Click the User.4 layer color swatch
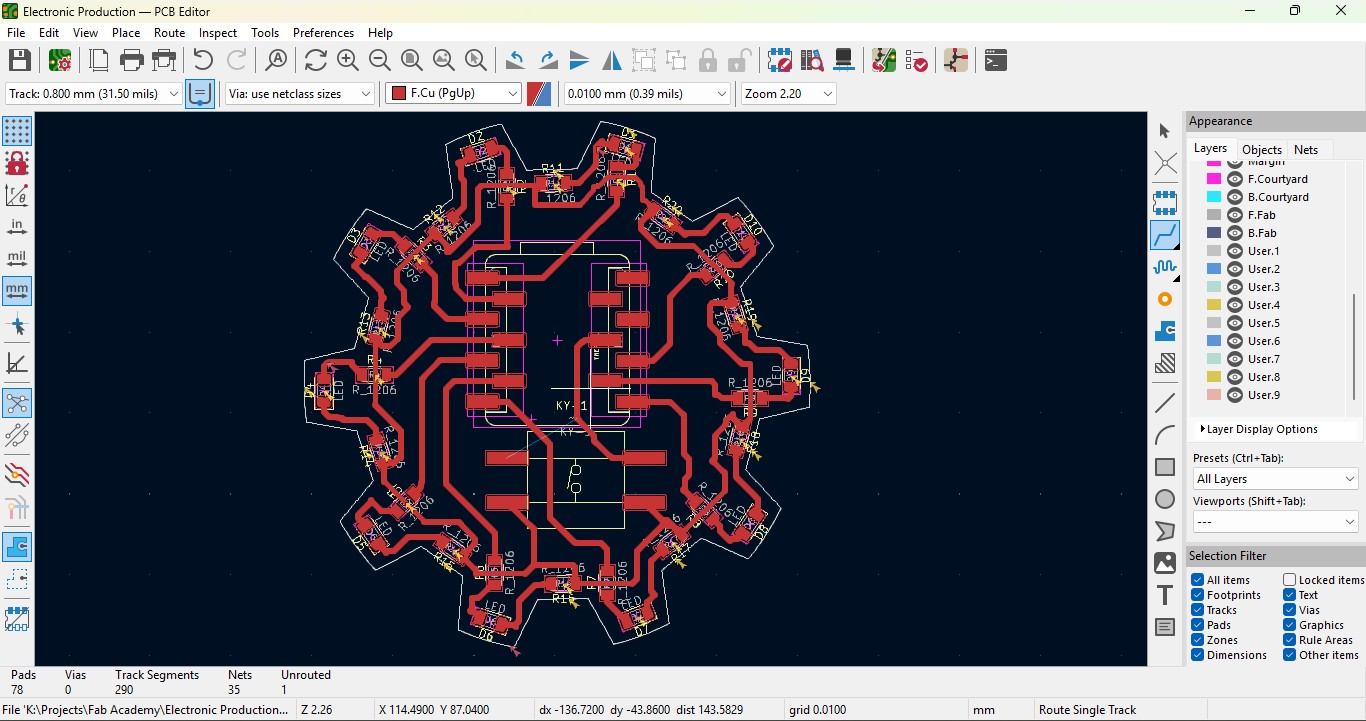The image size is (1366, 721). pyautogui.click(x=1214, y=305)
